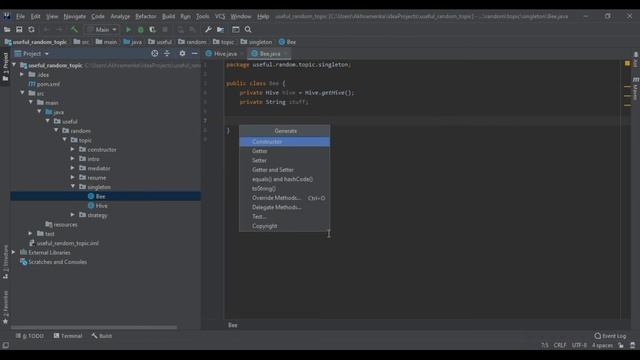640x360 pixels.
Task: Open Project panel gear options
Action: click(x=182, y=53)
